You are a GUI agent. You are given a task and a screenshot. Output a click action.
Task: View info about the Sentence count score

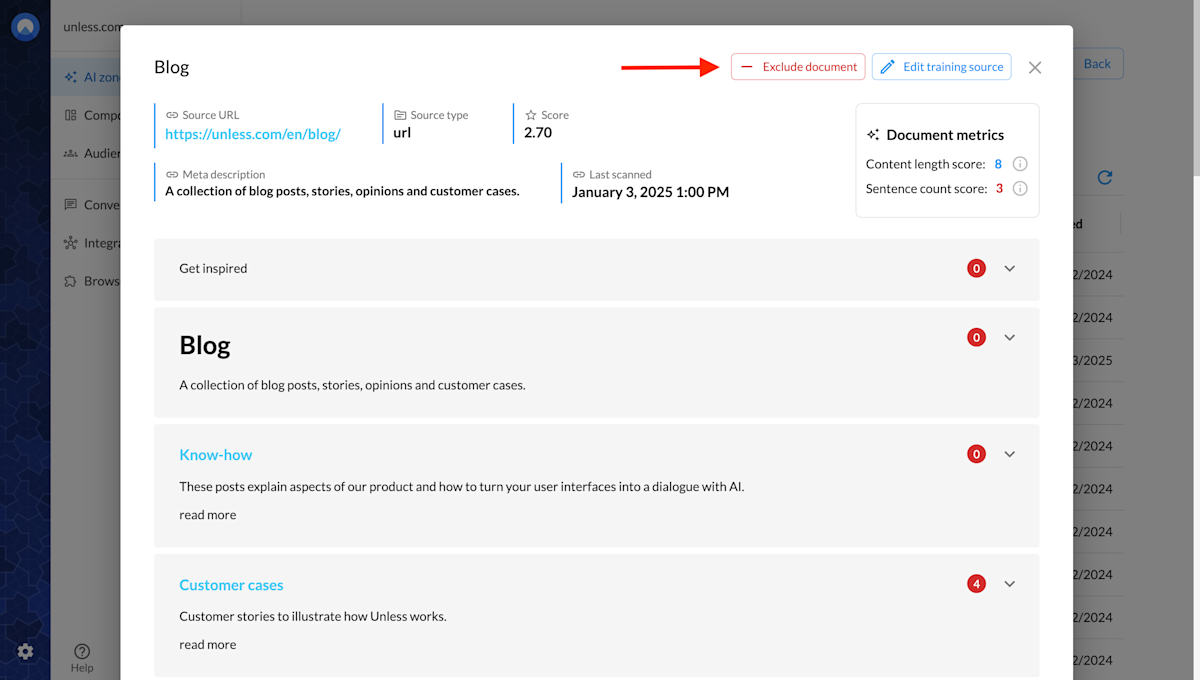point(1019,188)
